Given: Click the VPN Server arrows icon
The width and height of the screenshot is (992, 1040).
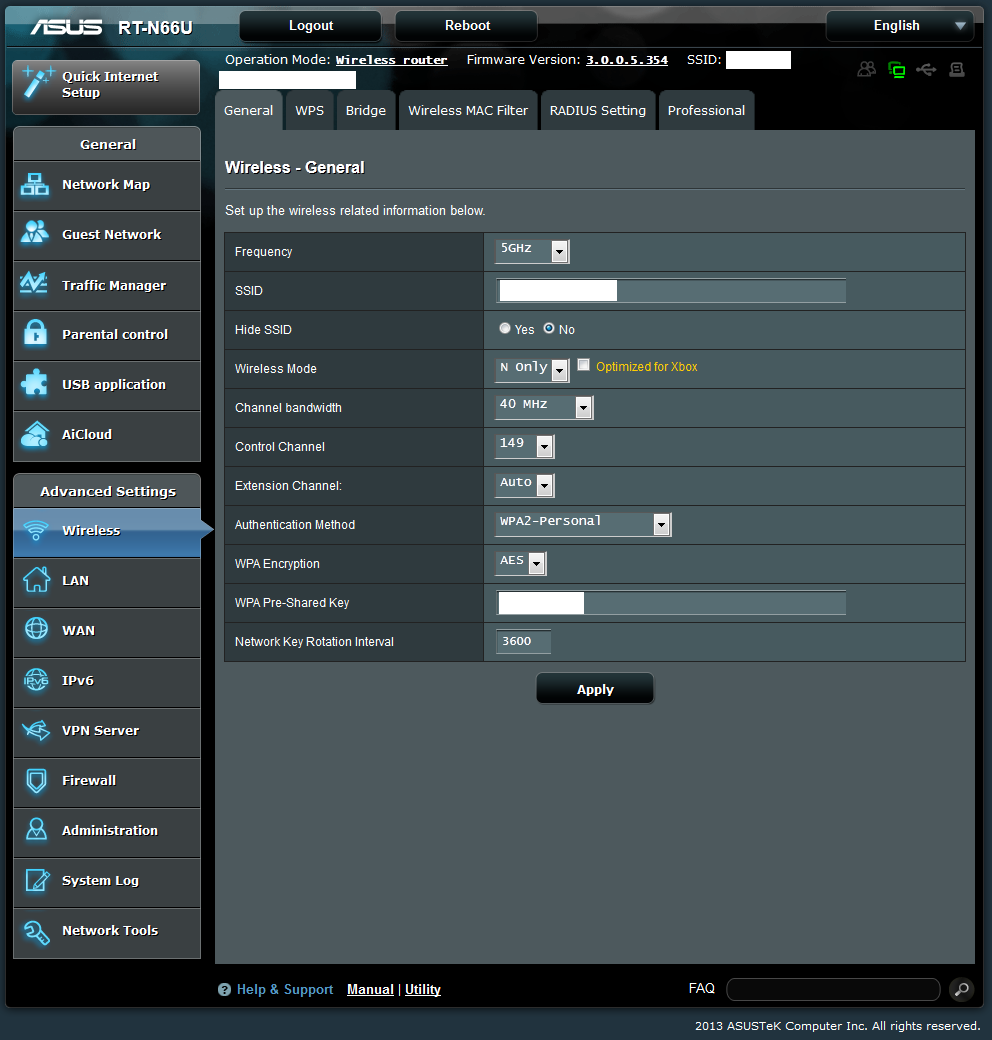Looking at the screenshot, I should click(36, 730).
